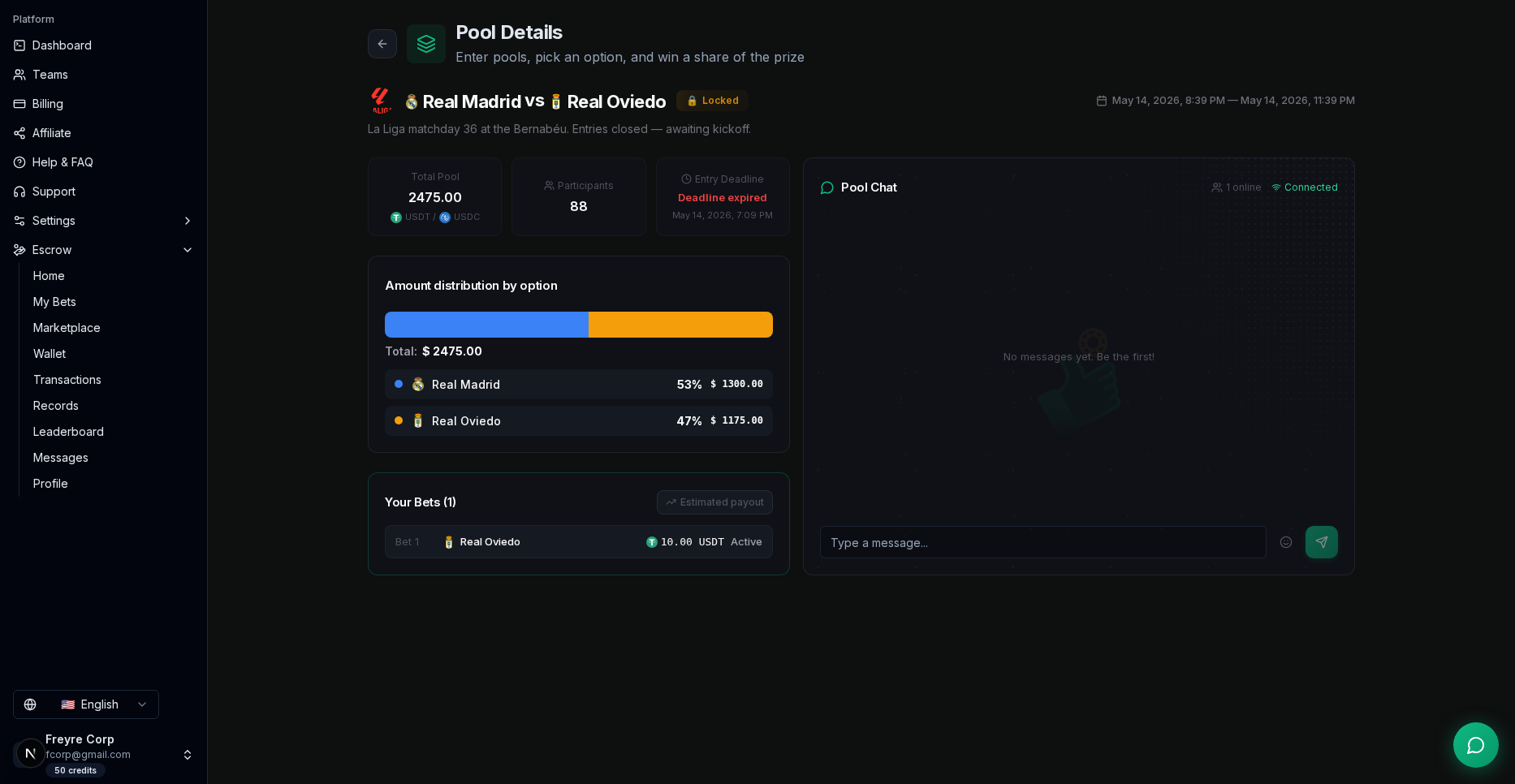Screen dimensions: 1515x784
Task: Select the Real Madrid distribution row
Action: pyautogui.click(x=579, y=385)
